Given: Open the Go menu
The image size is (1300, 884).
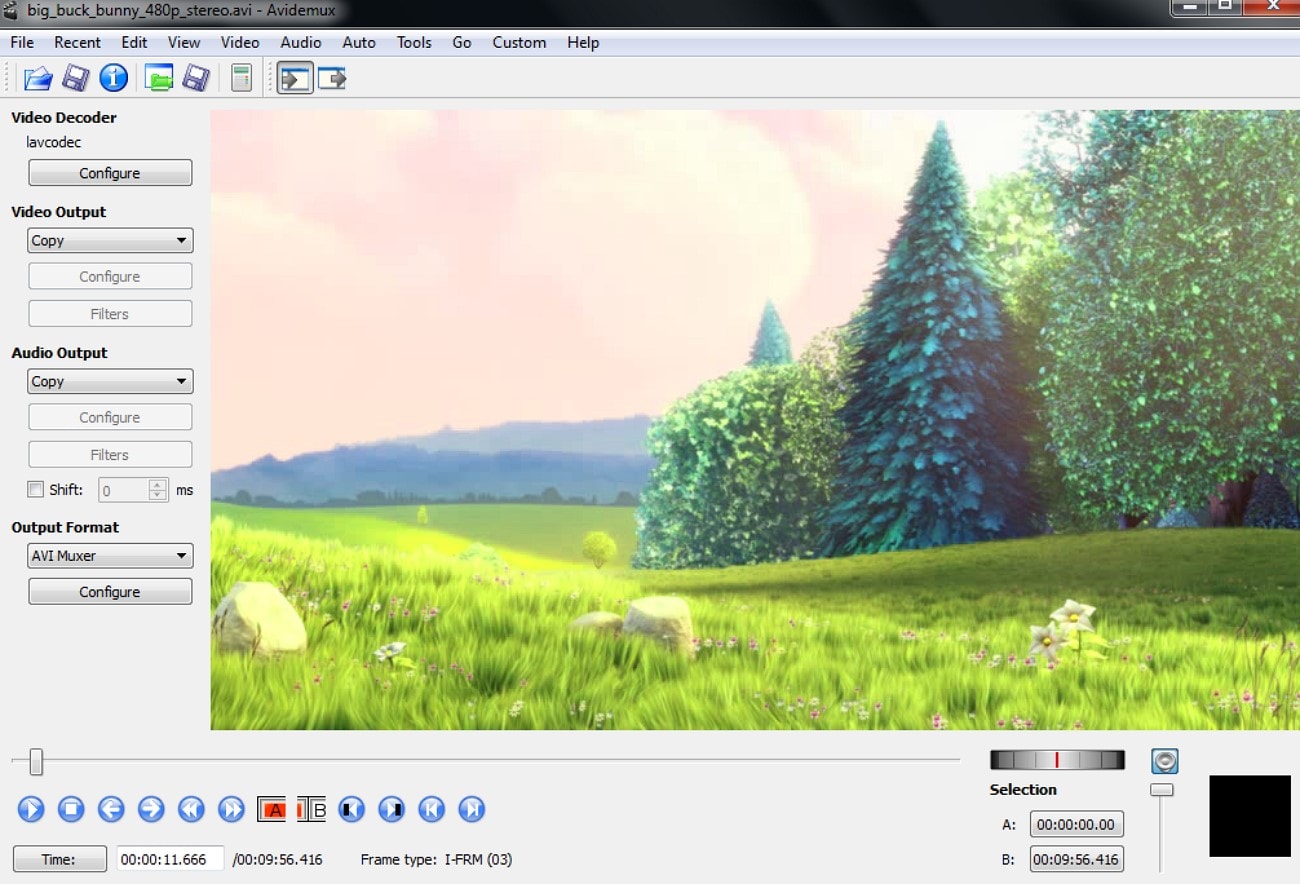Looking at the screenshot, I should tap(462, 42).
